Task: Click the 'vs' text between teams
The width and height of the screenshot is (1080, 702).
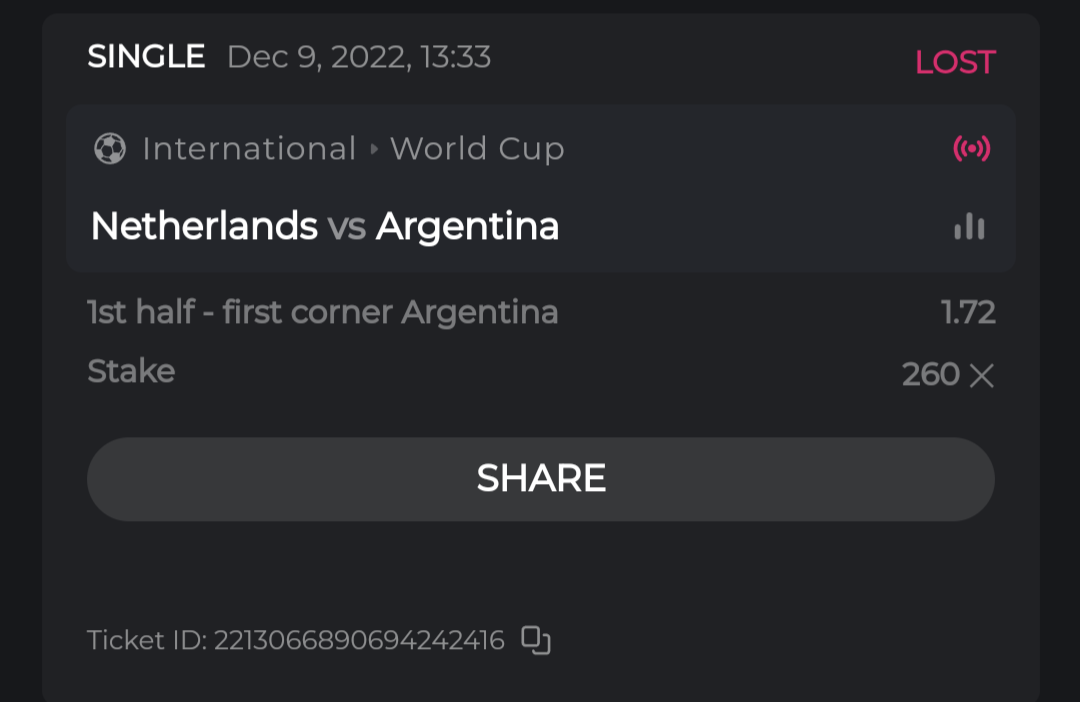Action: coord(346,228)
